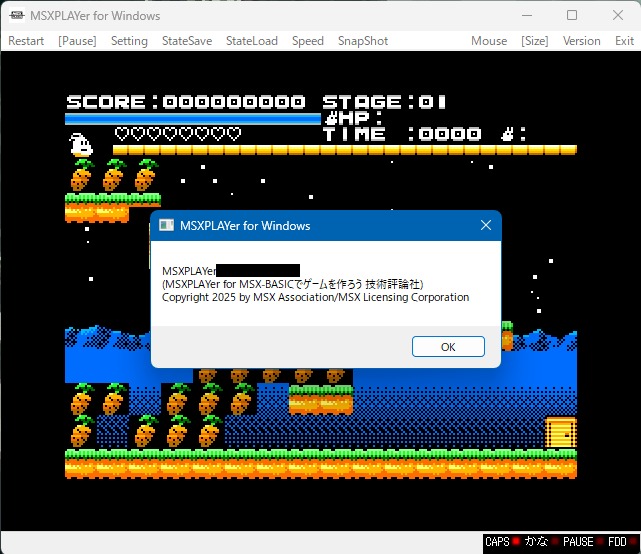641x554 pixels.
Task: Click StateSave in the menu bar
Action: (x=187, y=41)
